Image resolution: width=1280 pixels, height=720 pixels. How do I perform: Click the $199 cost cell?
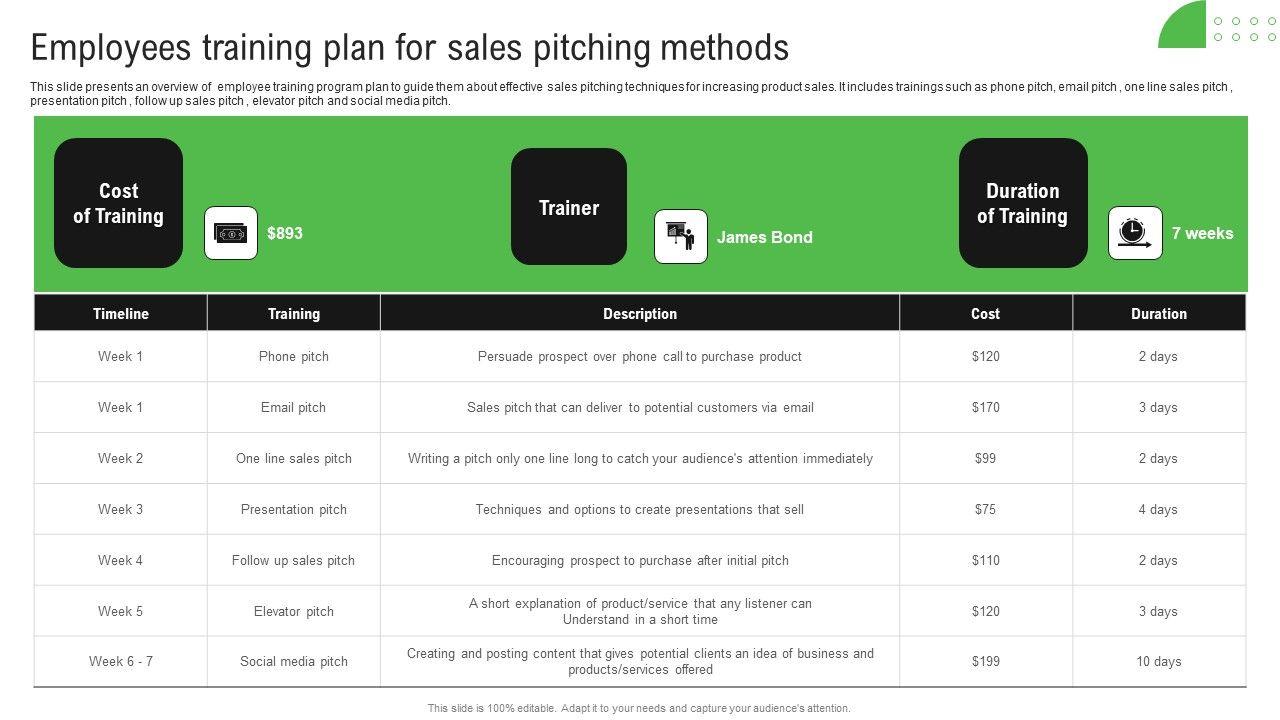(x=985, y=661)
